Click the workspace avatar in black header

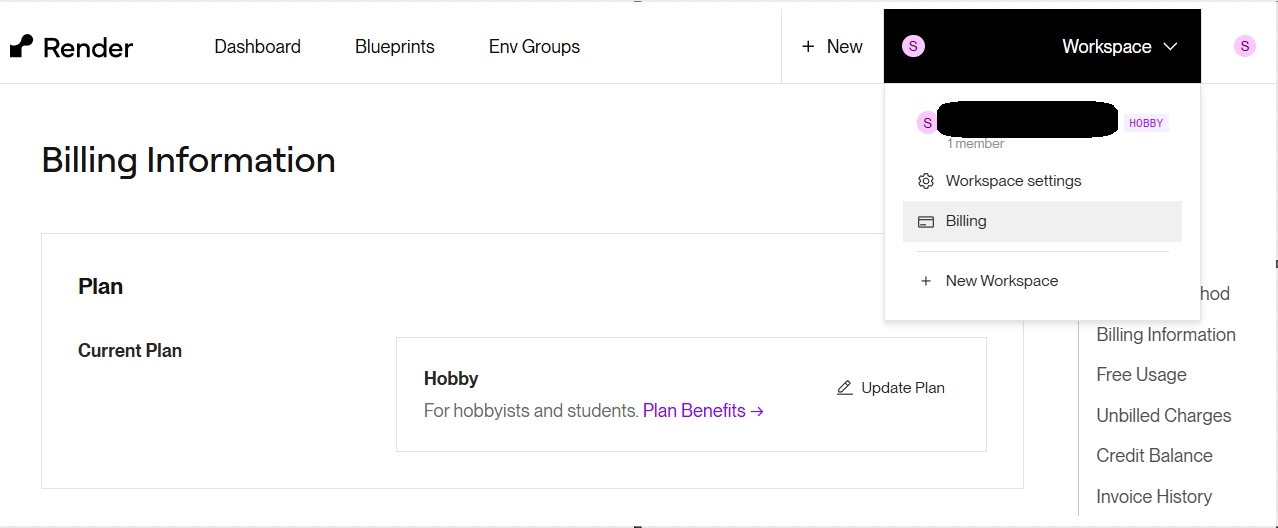pos(912,46)
